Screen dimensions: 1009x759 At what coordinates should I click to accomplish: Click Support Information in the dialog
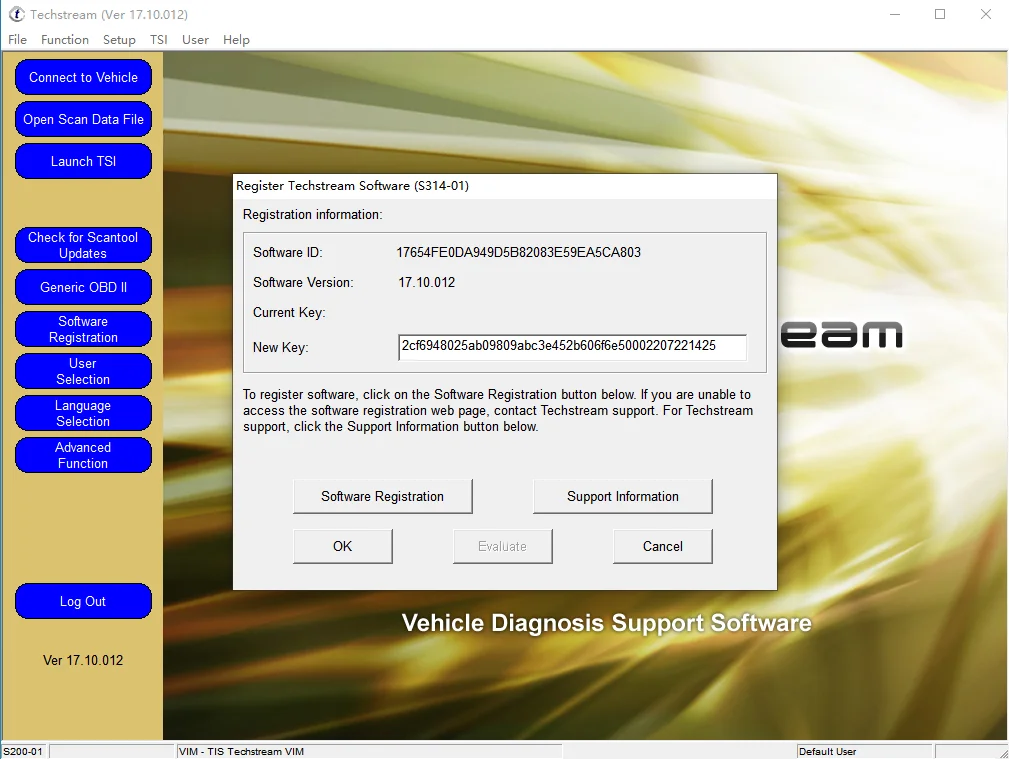click(622, 497)
